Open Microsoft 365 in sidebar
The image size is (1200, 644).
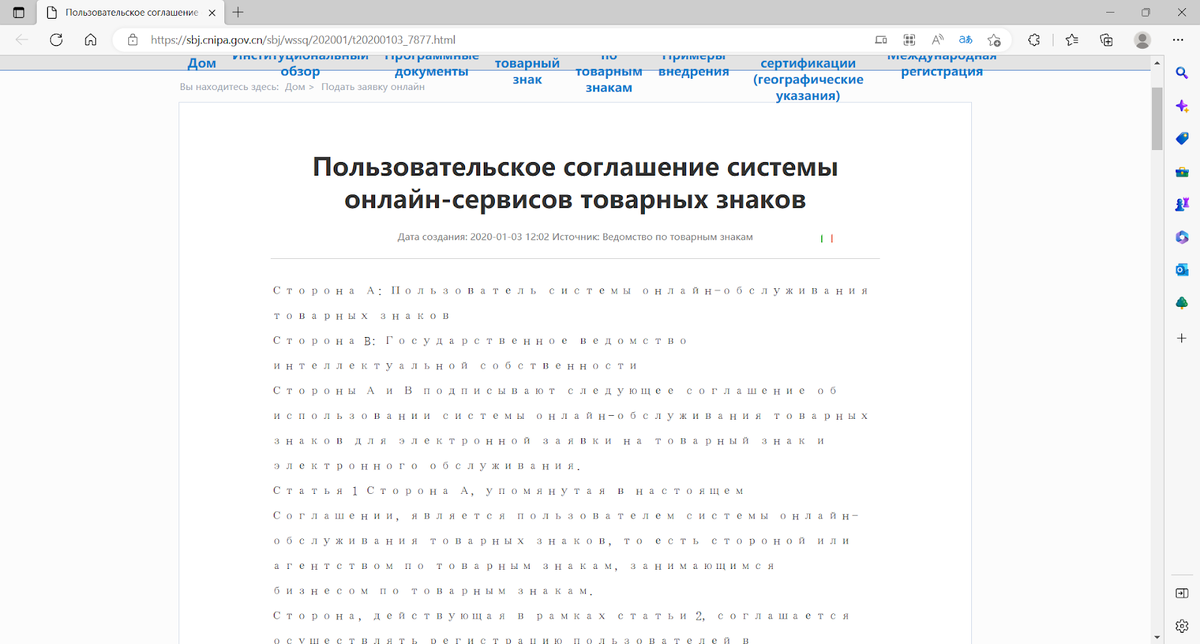tap(1182, 237)
